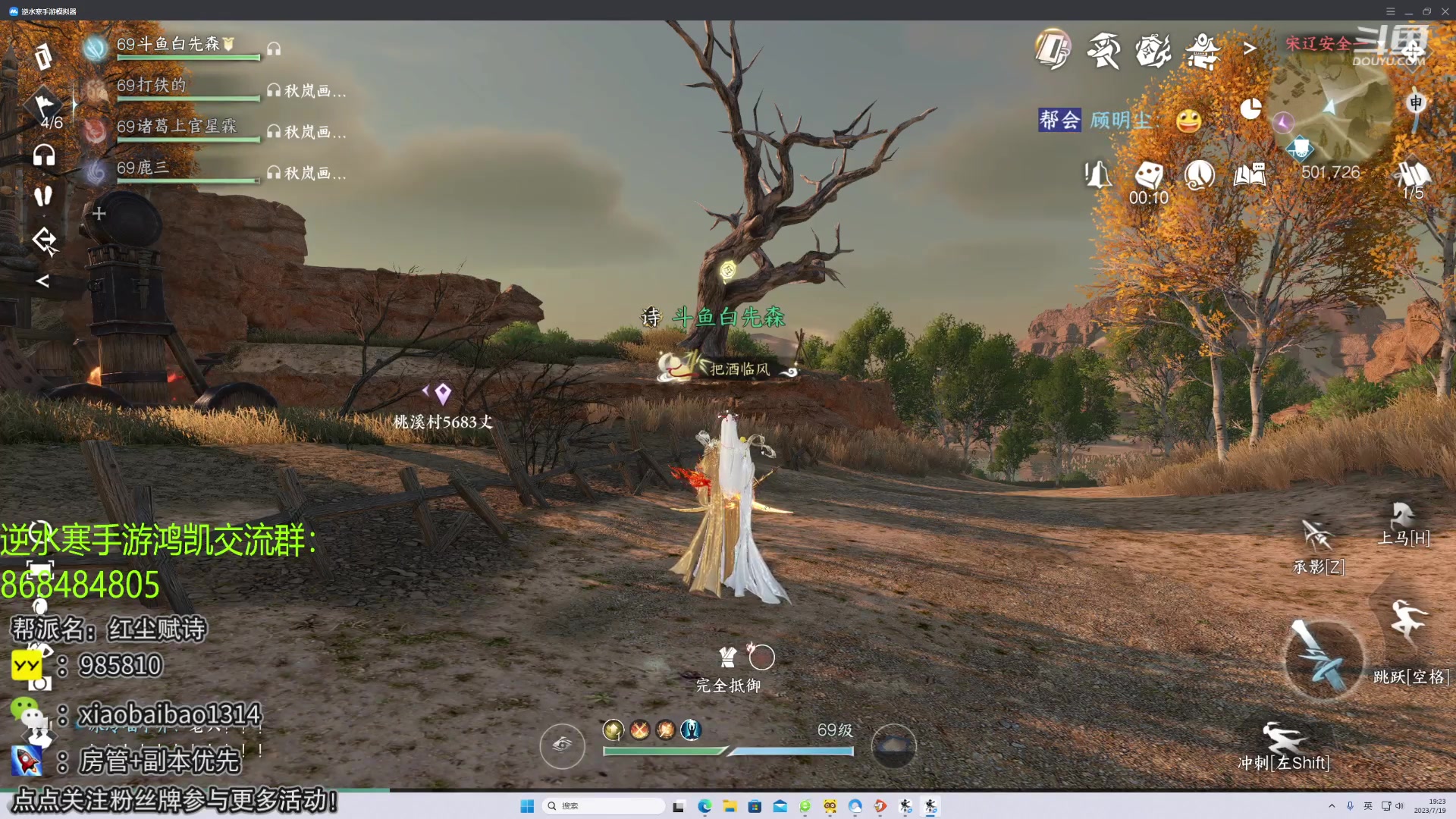Open Mail app from taskbar
Screen dimensions: 1456x819
coord(780,806)
